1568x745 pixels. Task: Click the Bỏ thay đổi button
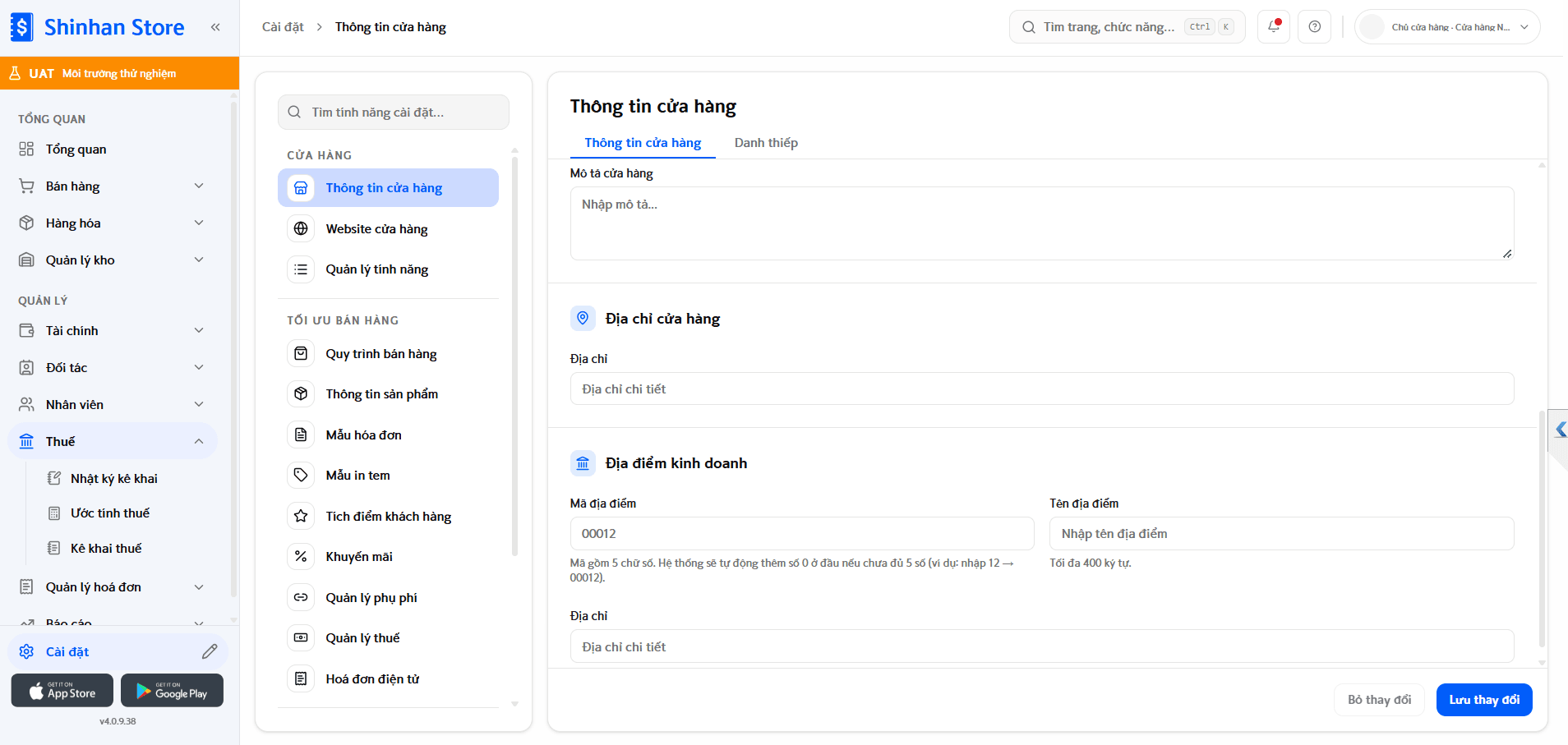pos(1379,700)
